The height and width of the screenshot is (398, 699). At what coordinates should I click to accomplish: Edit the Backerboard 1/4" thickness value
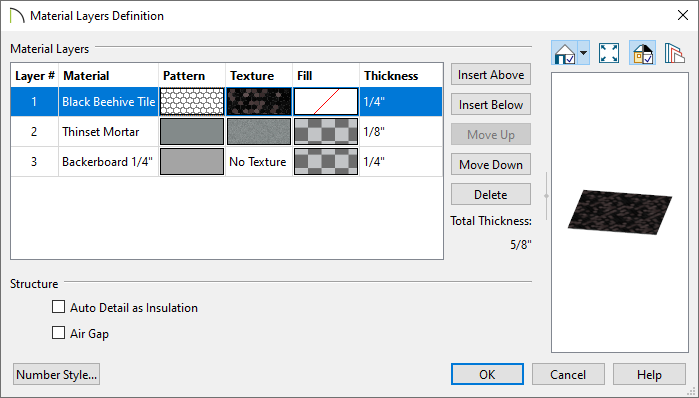pos(401,161)
